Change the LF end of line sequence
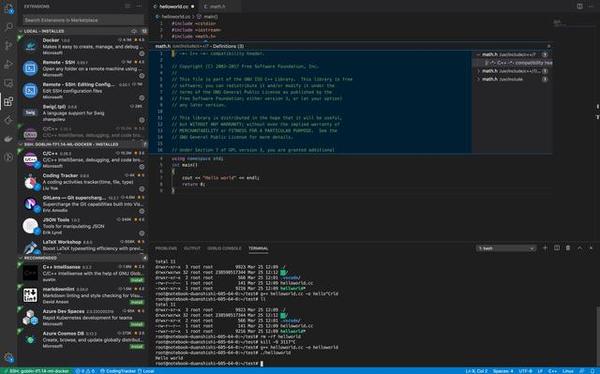The height and width of the screenshot is (374, 600). pyautogui.click(x=540, y=371)
